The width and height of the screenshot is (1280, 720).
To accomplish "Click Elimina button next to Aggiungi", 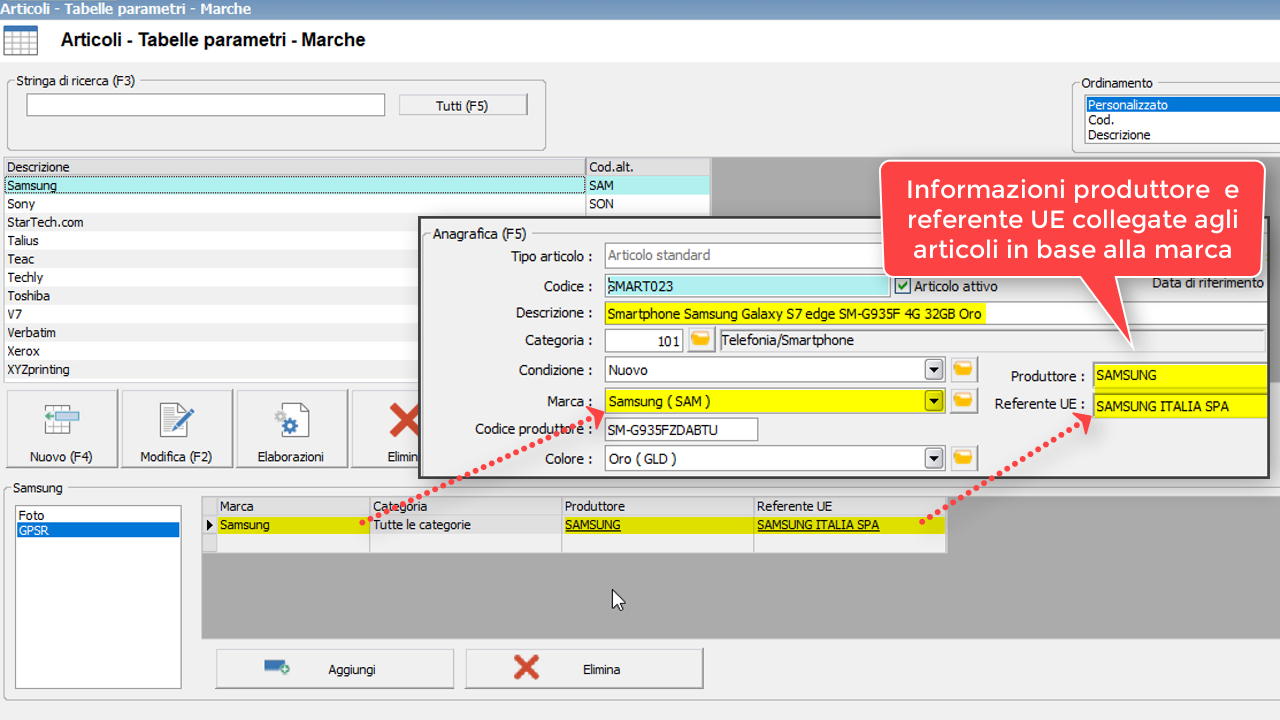I will click(584, 669).
